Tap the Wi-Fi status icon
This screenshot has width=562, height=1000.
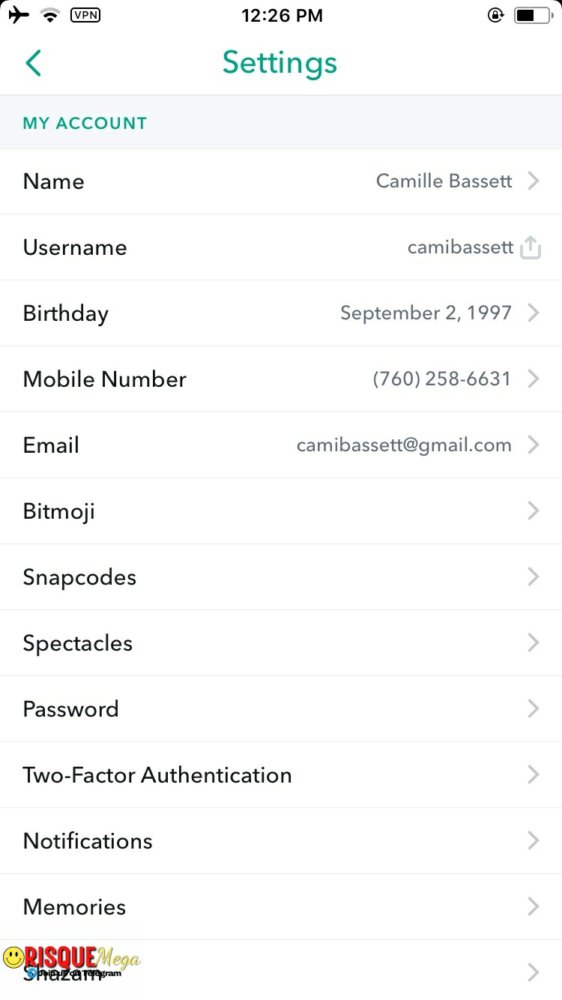50,15
